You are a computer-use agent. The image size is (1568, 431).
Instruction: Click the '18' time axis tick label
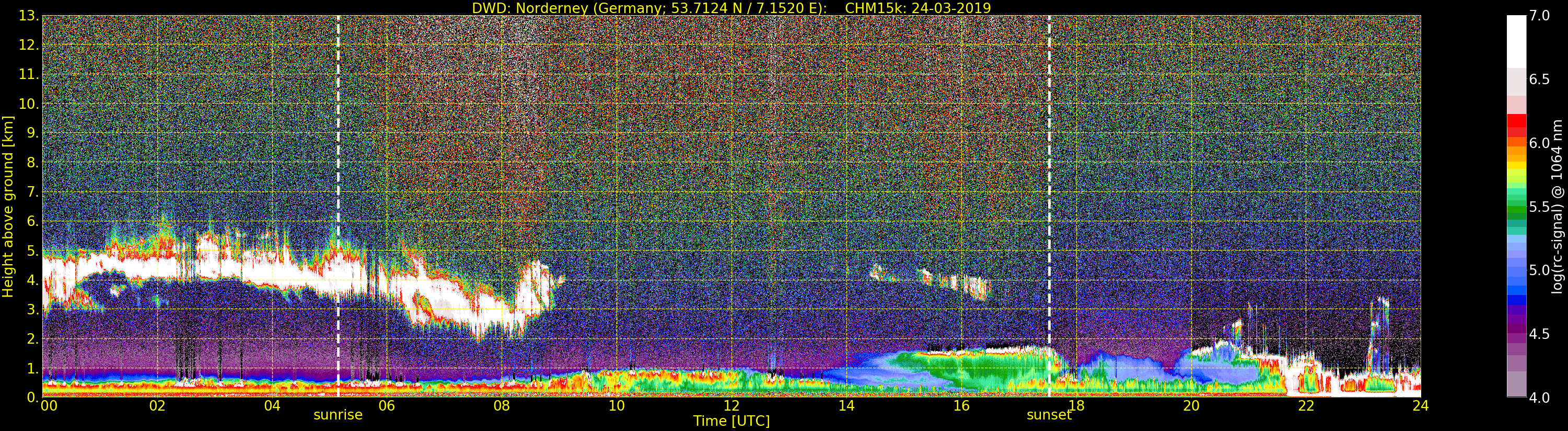[1076, 406]
